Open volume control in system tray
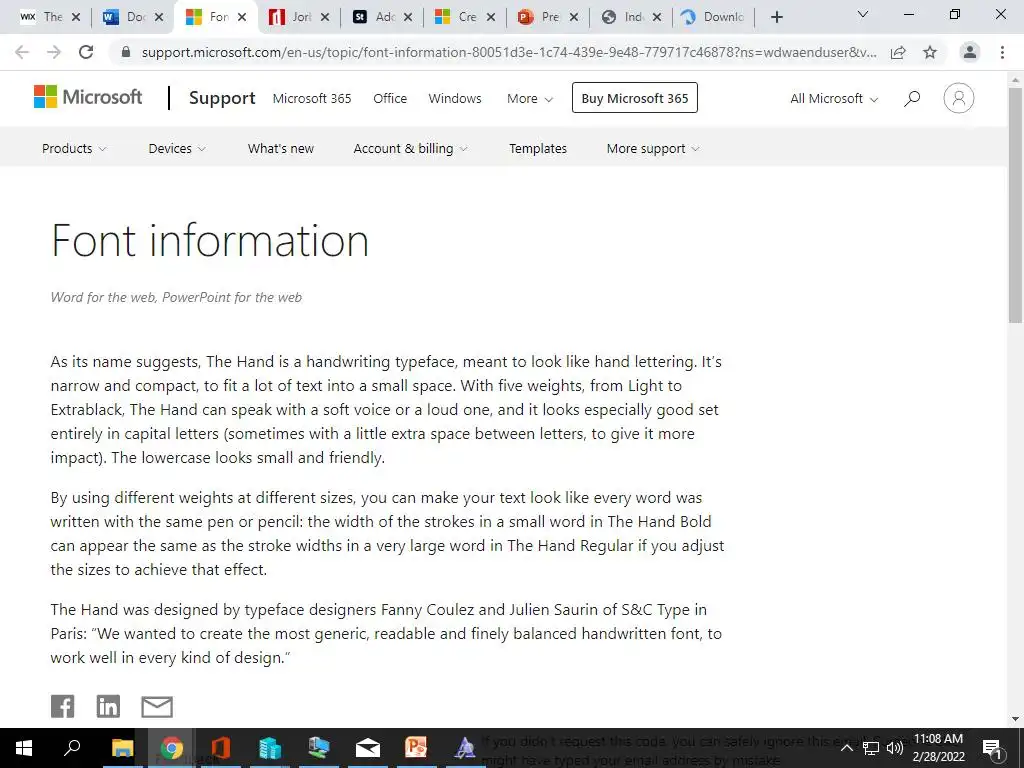Image resolution: width=1024 pixels, height=768 pixels. 895,748
